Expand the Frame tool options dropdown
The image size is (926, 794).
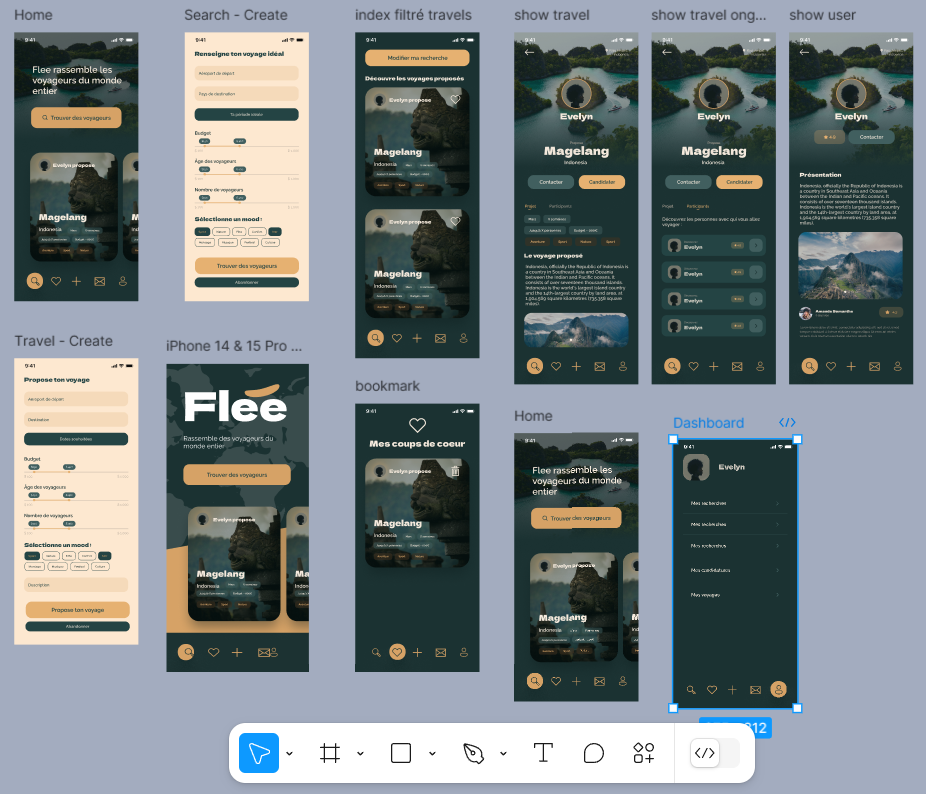click(x=360, y=754)
